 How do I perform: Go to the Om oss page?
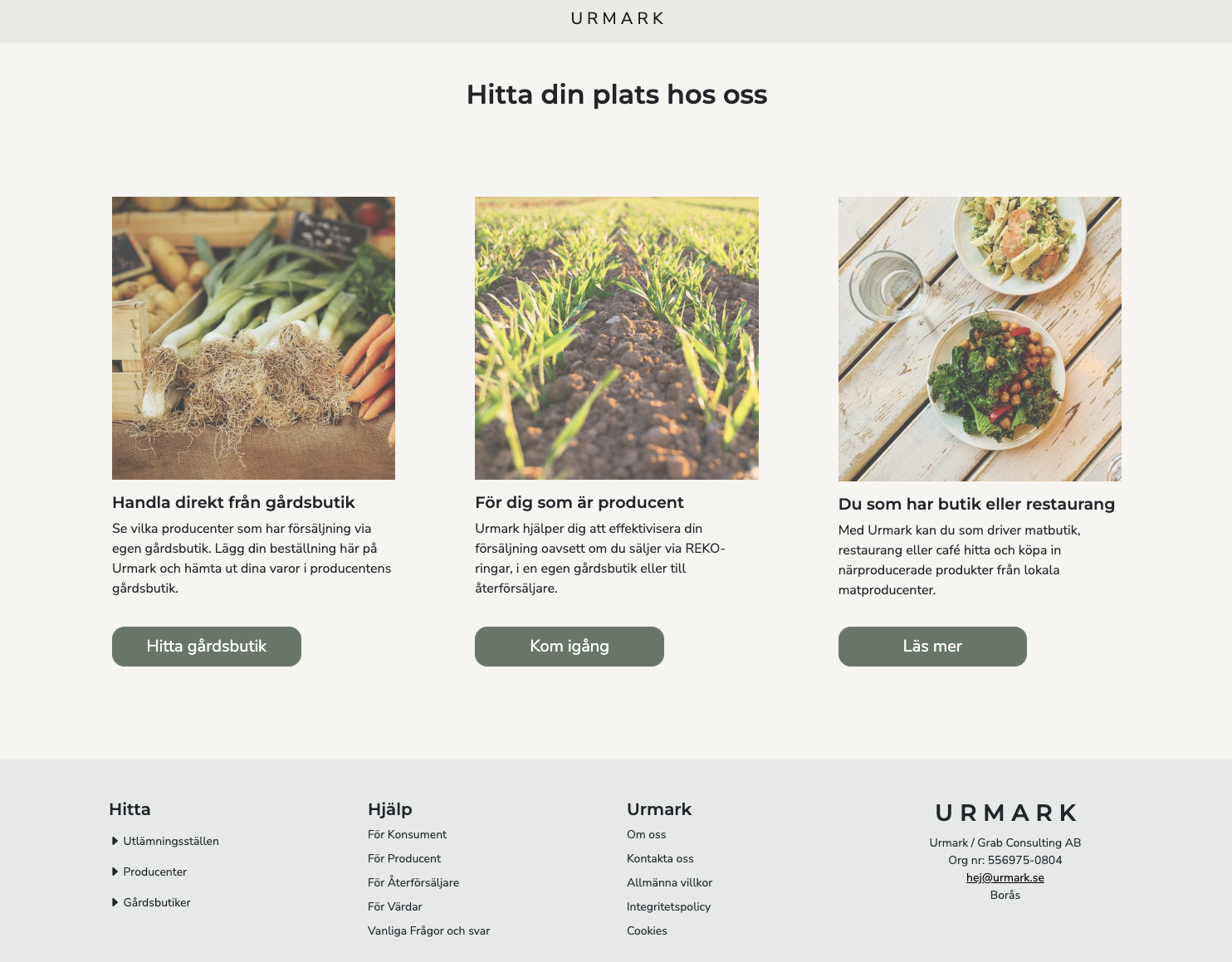click(646, 834)
